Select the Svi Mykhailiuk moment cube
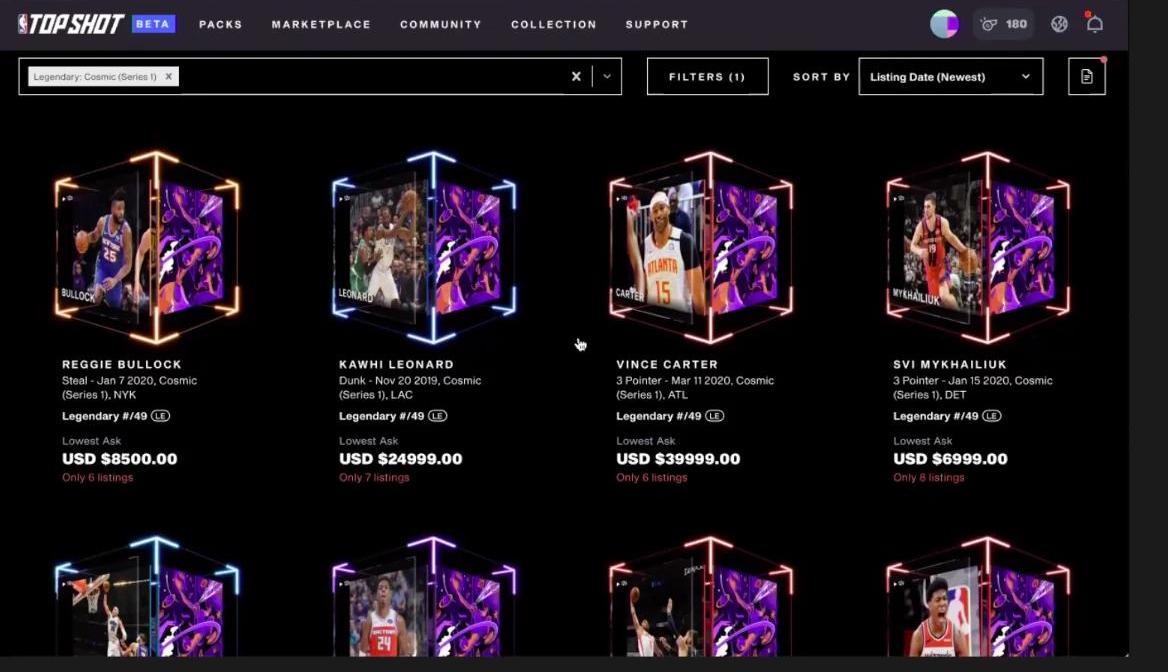1168x672 pixels. 978,248
